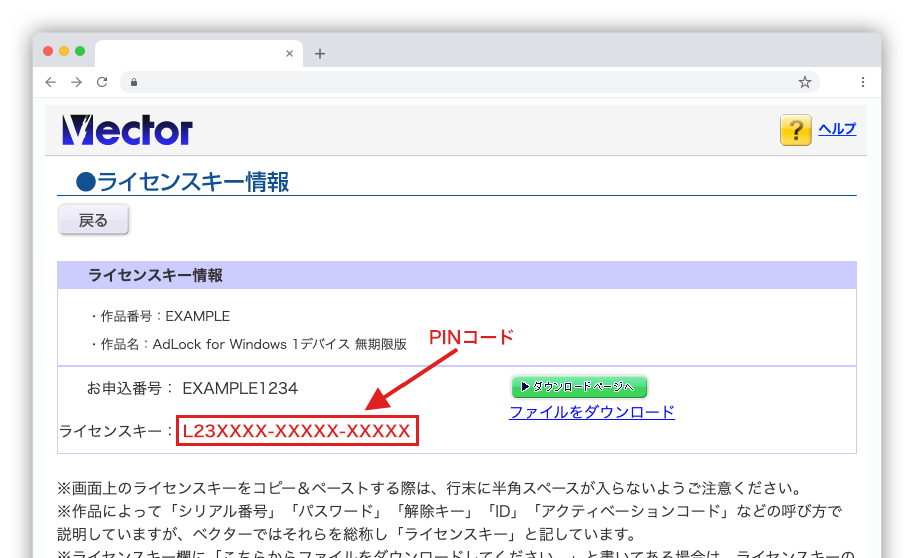Open the browser three-dot menu

tap(862, 82)
